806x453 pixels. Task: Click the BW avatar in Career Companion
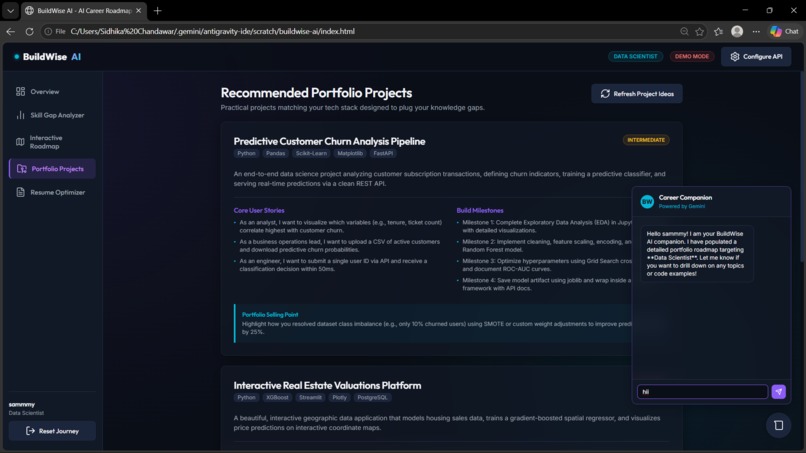[x=647, y=202]
